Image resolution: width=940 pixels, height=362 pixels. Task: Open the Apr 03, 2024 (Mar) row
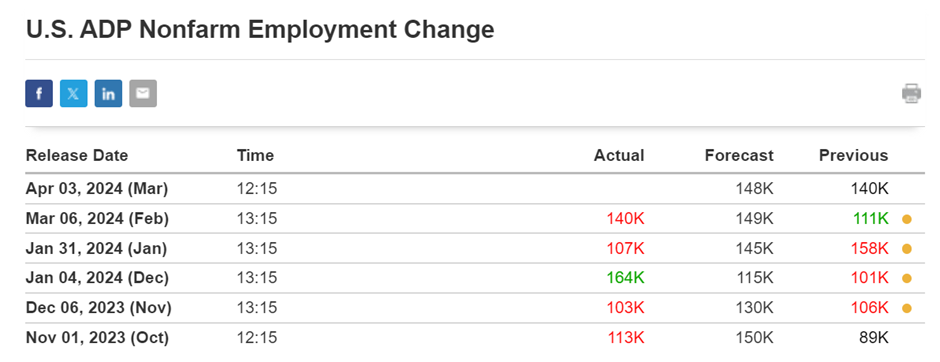[475, 189]
